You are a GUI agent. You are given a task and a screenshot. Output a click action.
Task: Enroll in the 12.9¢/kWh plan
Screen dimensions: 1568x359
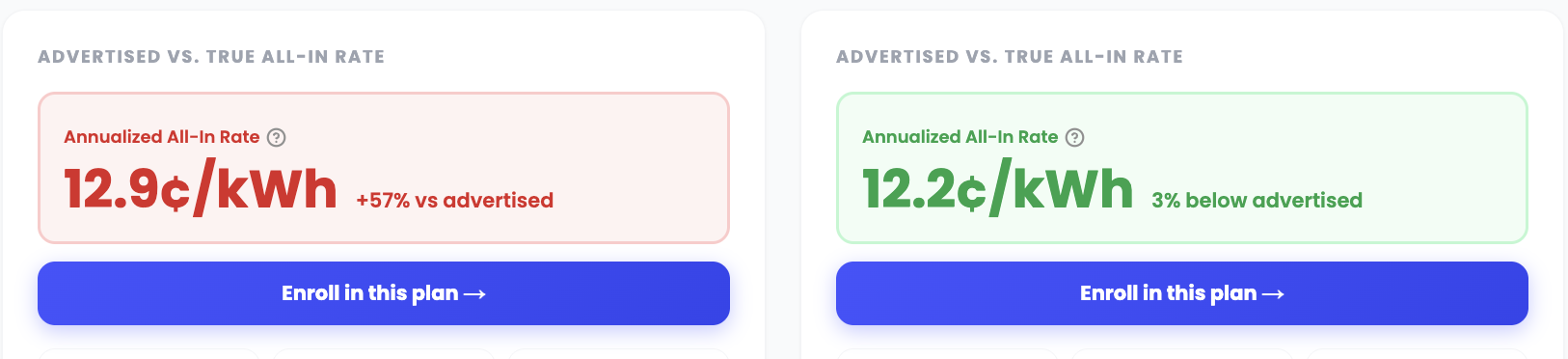[384, 293]
